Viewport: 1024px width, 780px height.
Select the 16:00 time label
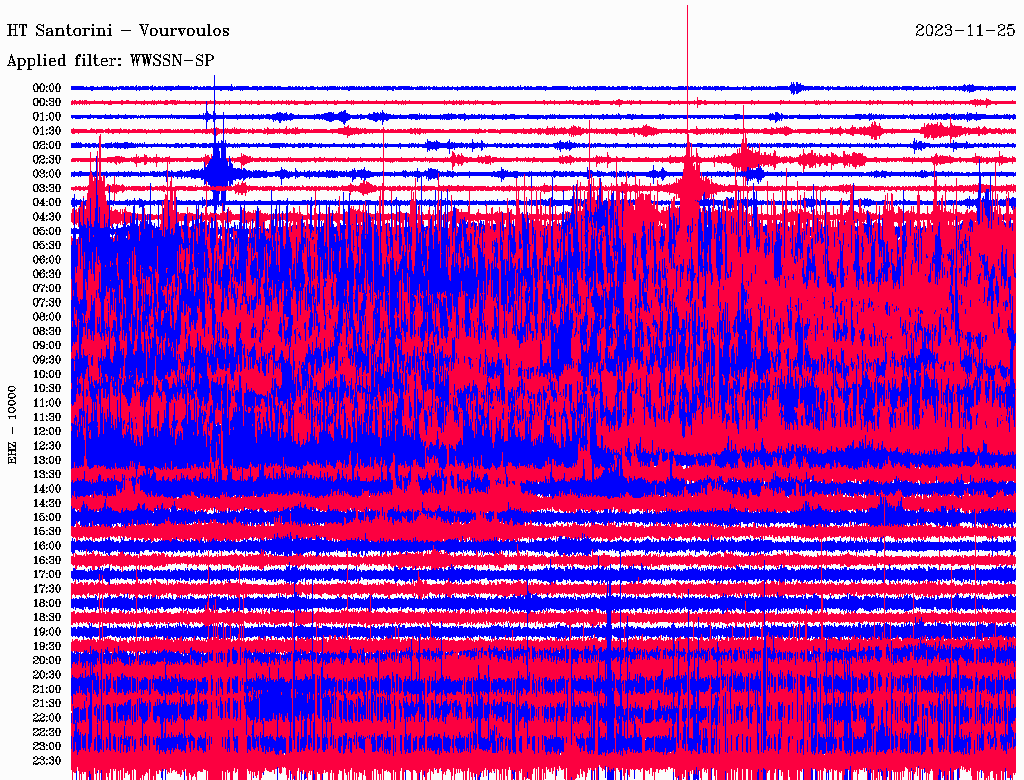(47, 546)
